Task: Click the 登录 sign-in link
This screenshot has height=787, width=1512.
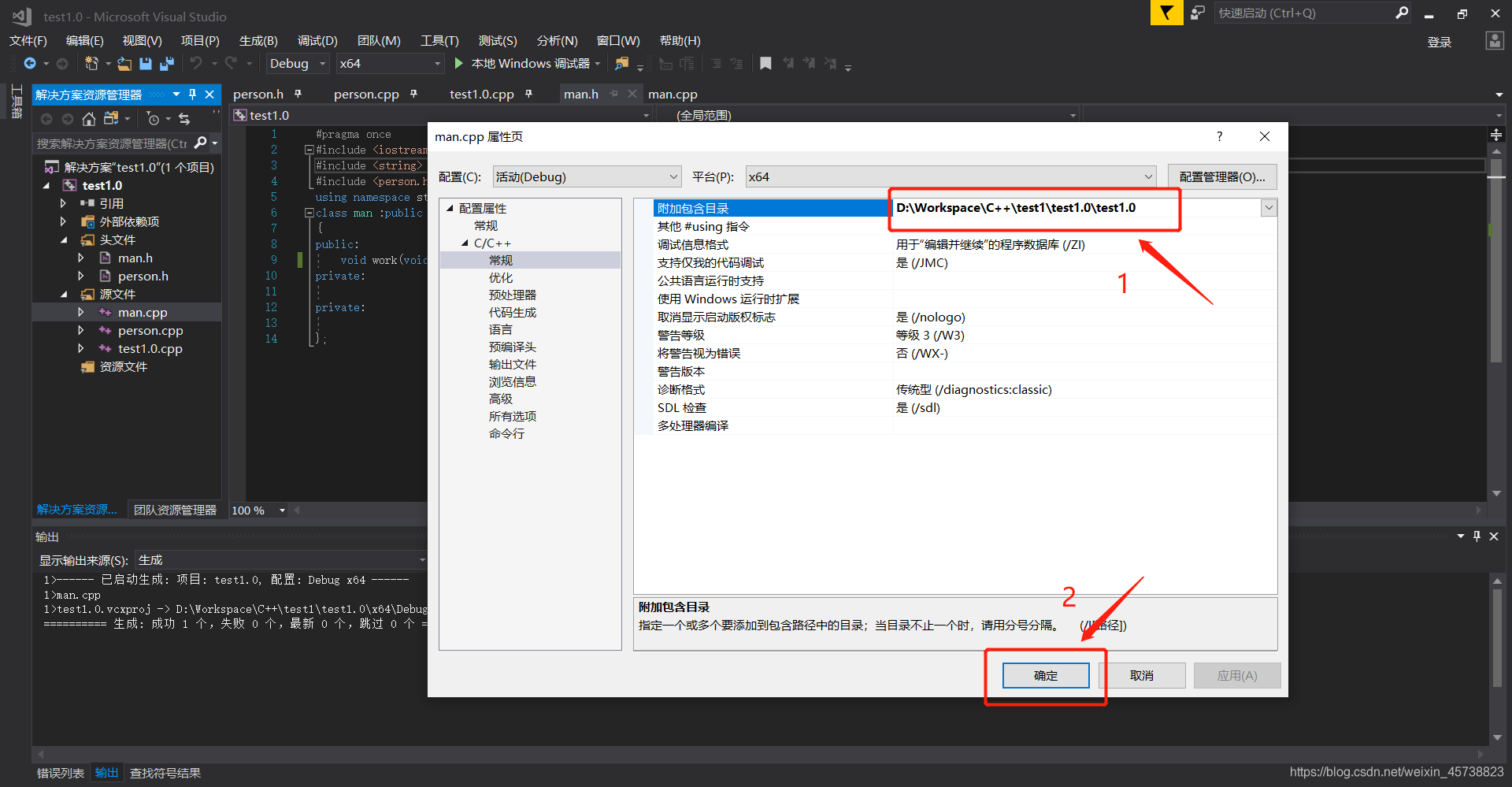Action: (1440, 42)
